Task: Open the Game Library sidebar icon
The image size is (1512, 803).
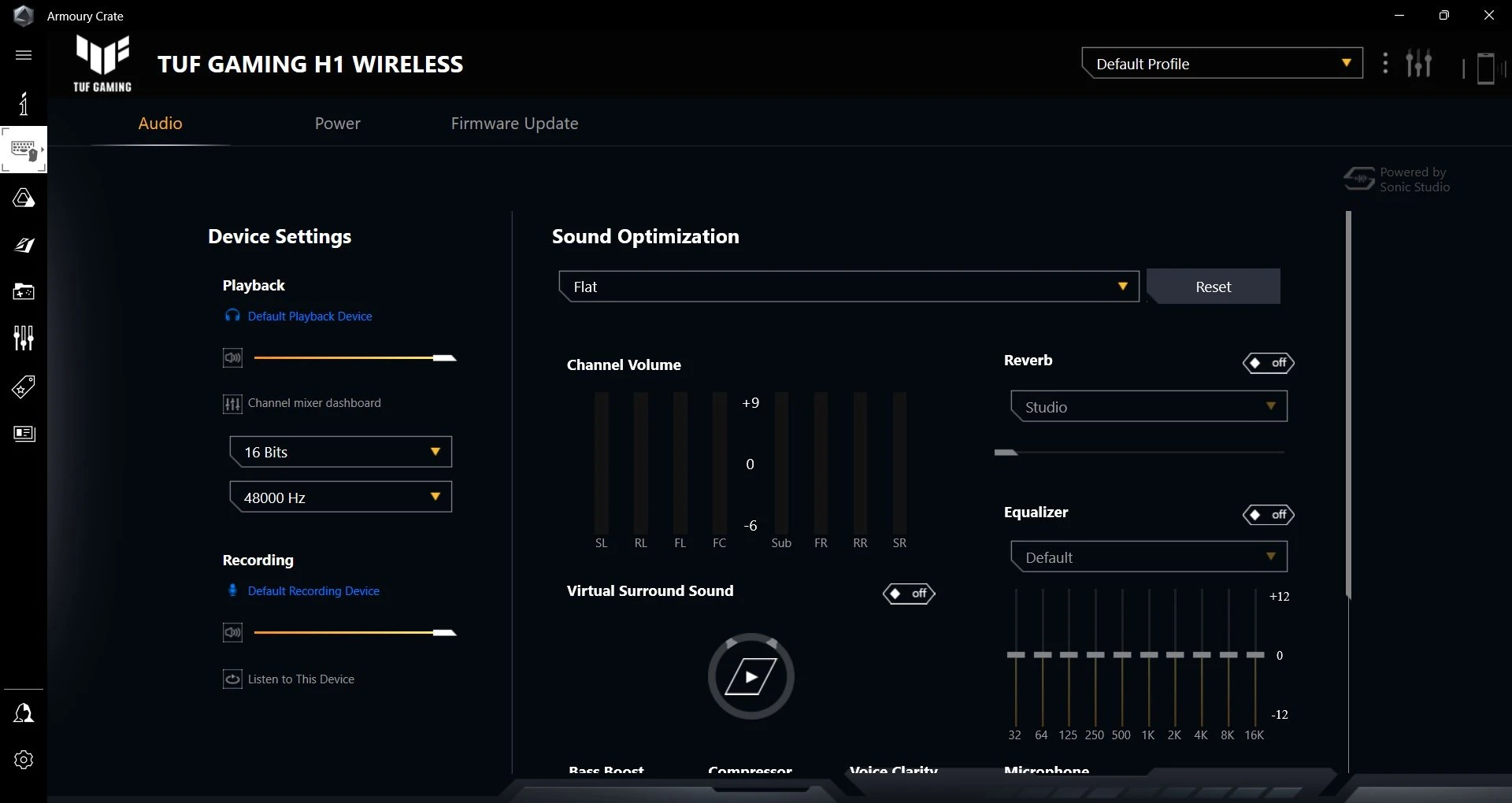Action: 24,292
